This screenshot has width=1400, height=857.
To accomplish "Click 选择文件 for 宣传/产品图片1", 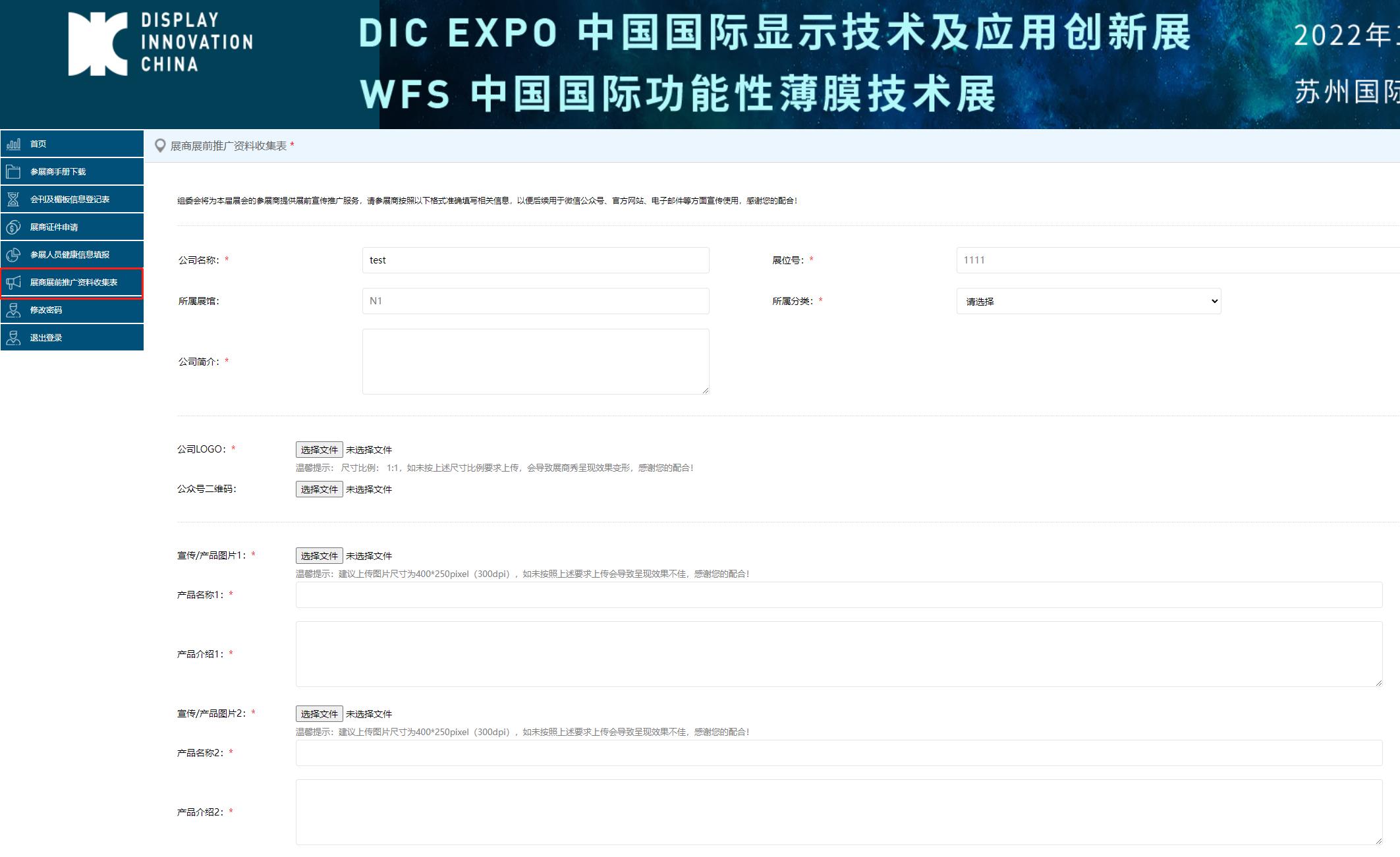I will pos(319,555).
